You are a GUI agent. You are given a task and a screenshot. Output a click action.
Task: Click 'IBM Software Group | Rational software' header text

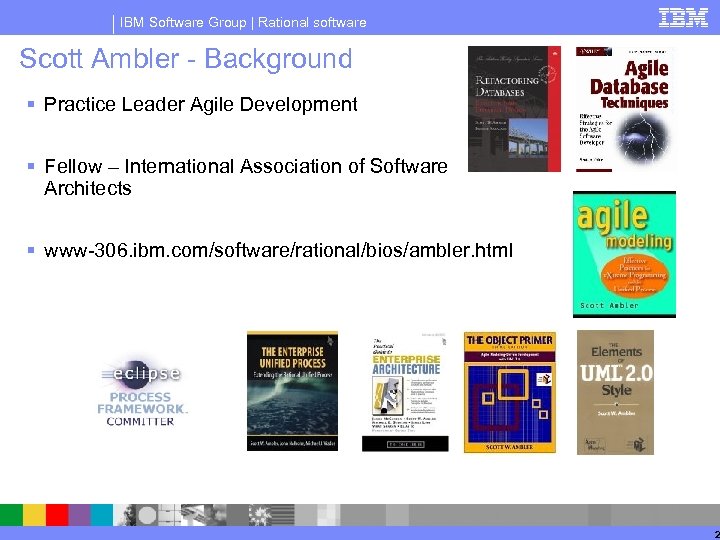tap(243, 22)
